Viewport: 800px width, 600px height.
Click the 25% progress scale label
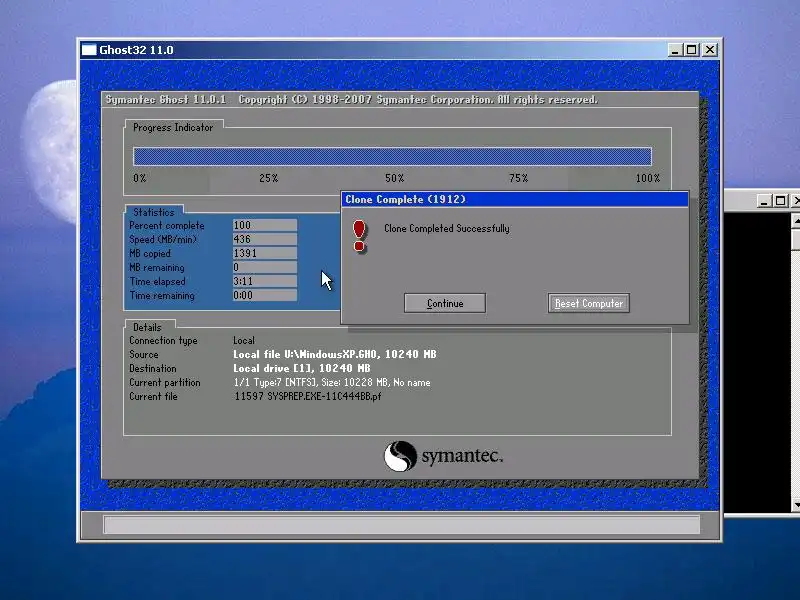[268, 178]
